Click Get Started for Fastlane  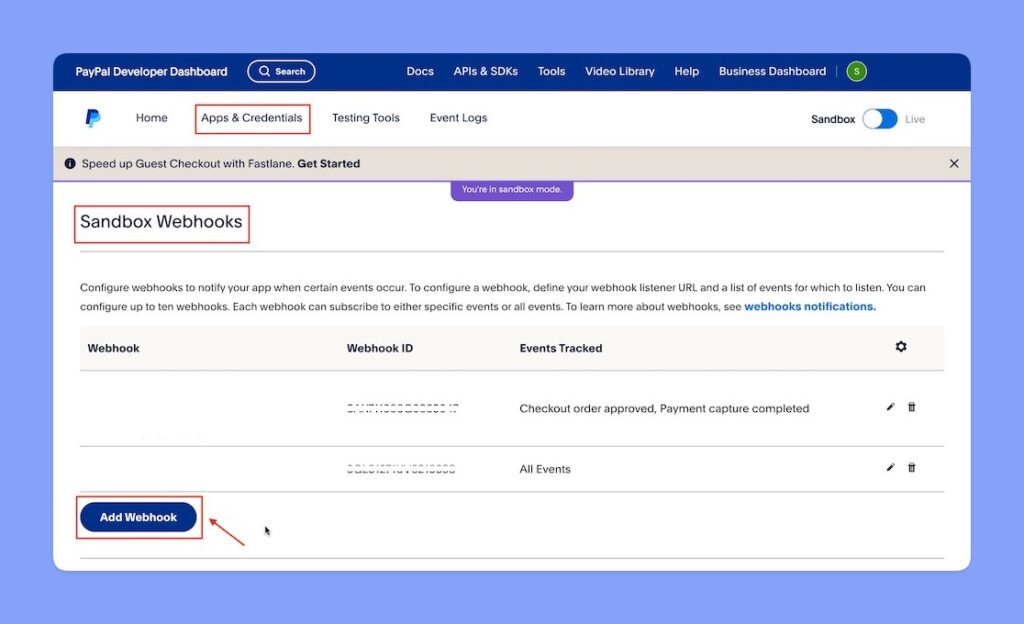point(329,163)
